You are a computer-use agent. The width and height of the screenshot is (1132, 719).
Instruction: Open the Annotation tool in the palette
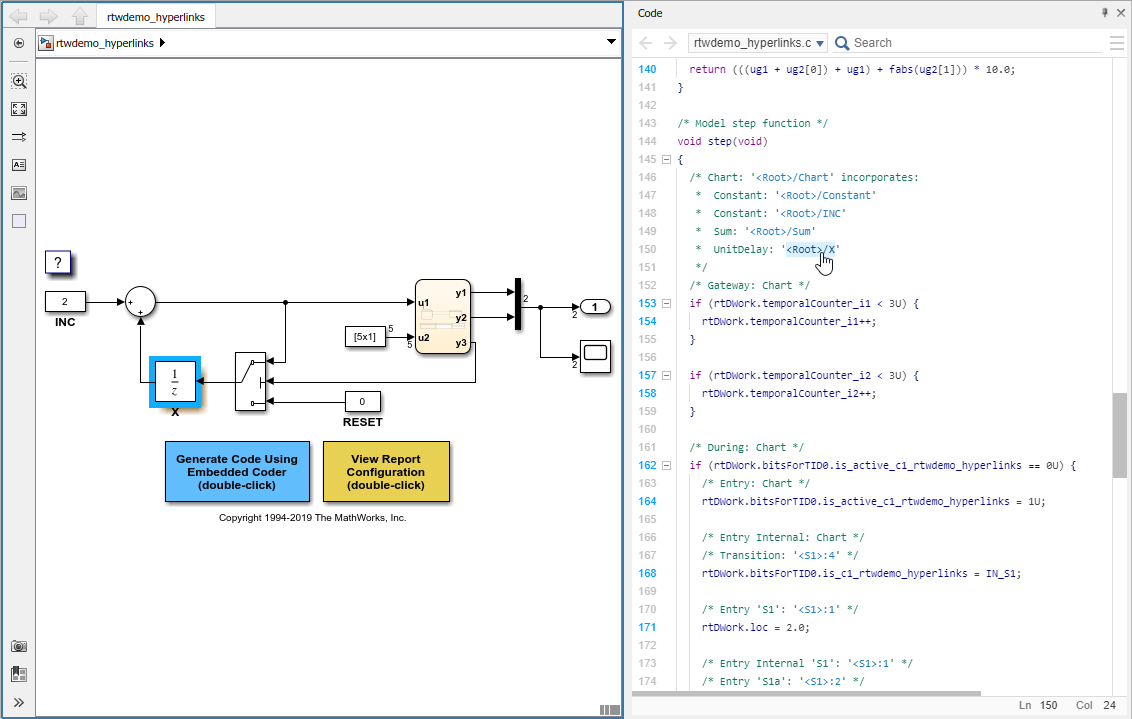[x=18, y=165]
